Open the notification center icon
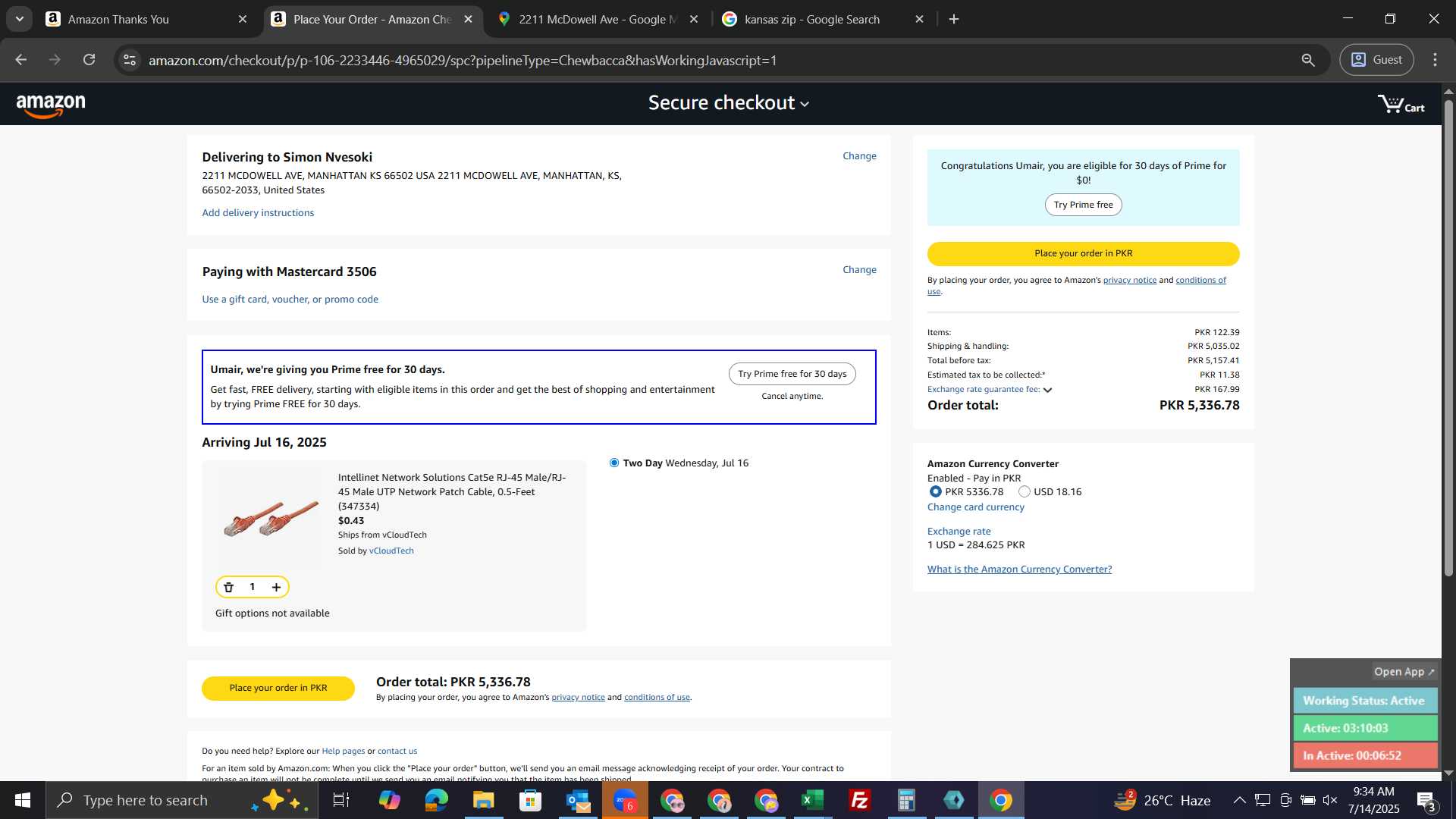Screen dimensions: 1456x819 coord(1426,801)
